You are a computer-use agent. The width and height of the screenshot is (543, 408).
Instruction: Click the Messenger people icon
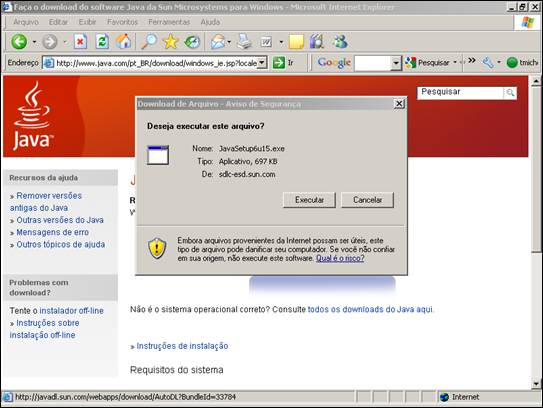340,42
